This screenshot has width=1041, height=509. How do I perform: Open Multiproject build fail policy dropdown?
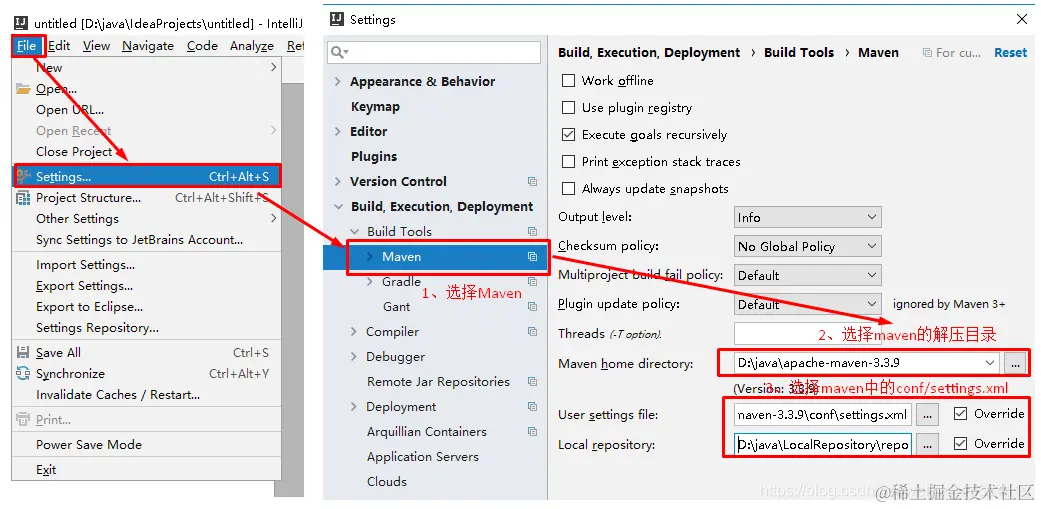pos(807,275)
